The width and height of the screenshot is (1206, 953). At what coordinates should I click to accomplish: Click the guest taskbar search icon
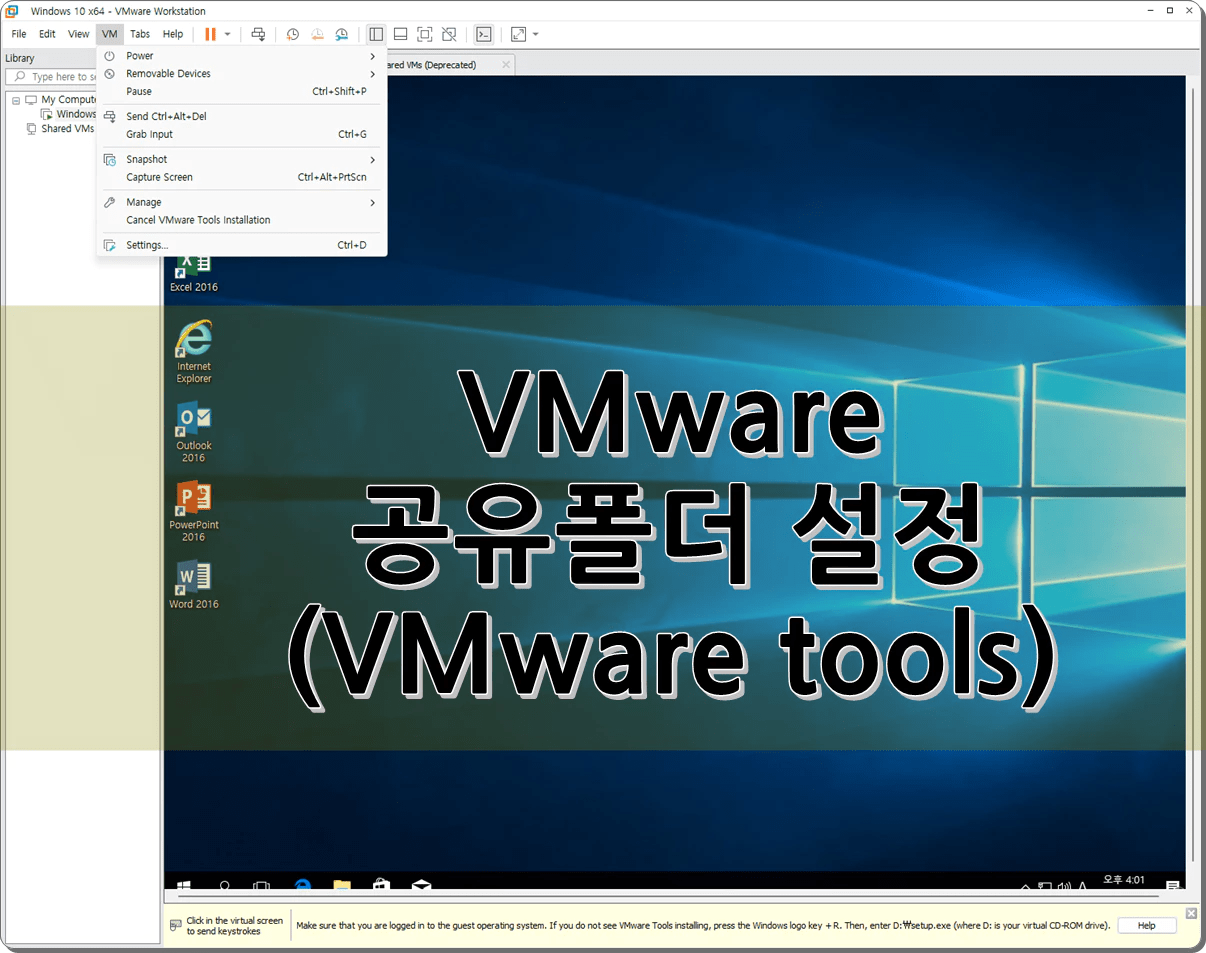225,886
